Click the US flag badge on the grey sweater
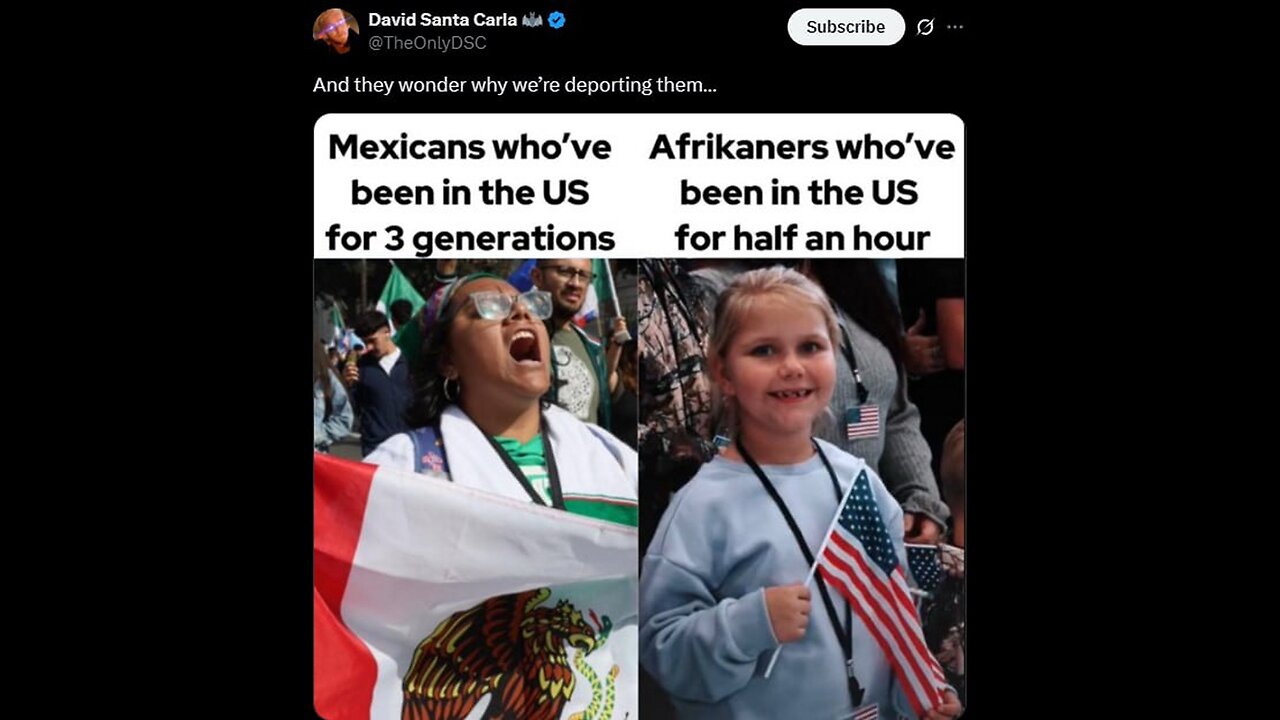1280x720 pixels. click(x=862, y=422)
